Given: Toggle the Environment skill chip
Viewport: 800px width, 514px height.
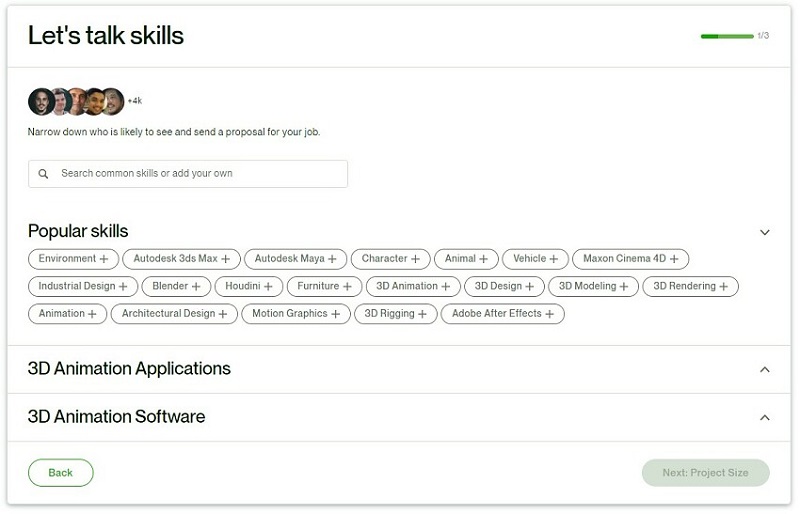Looking at the screenshot, I should point(73,259).
